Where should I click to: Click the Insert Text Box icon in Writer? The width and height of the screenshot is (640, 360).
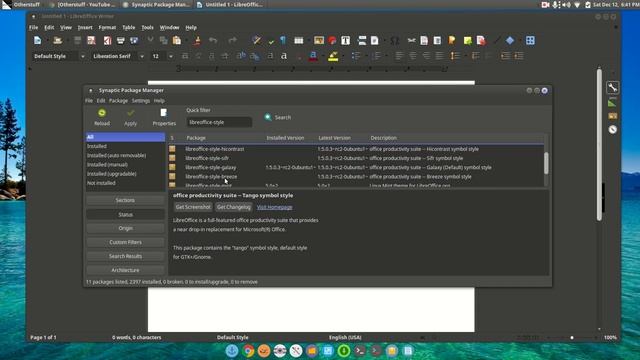345,40
